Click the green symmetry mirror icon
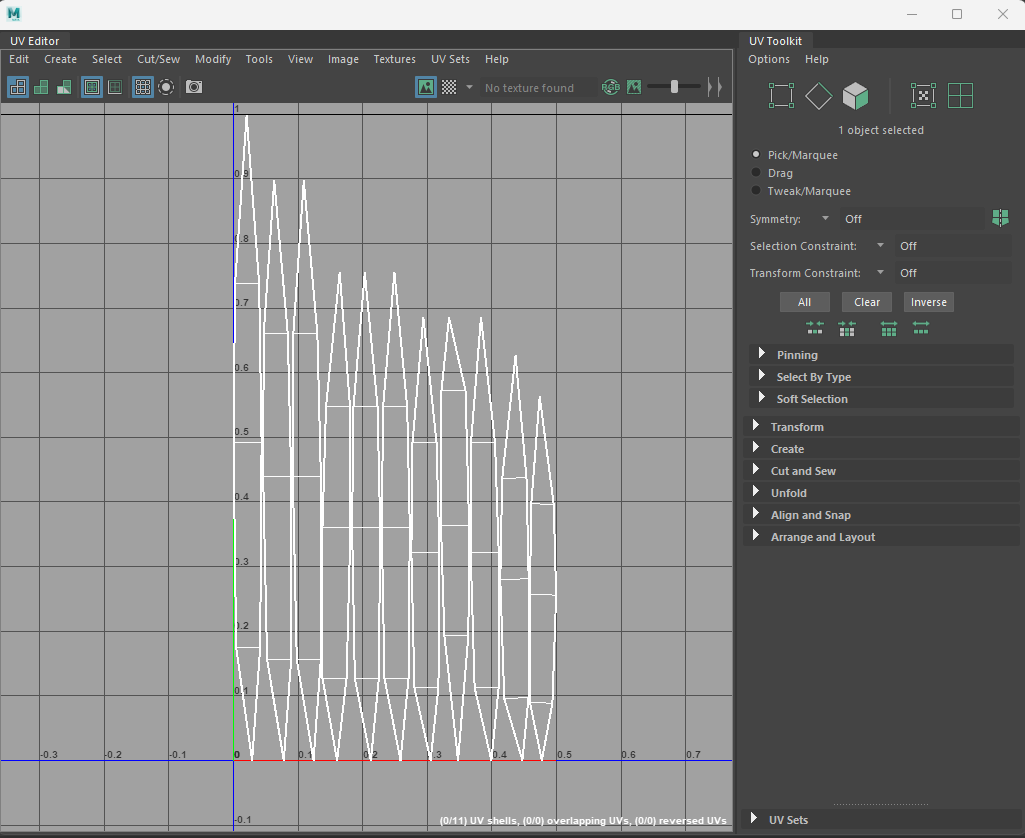The height and width of the screenshot is (838, 1025). (x=999, y=218)
